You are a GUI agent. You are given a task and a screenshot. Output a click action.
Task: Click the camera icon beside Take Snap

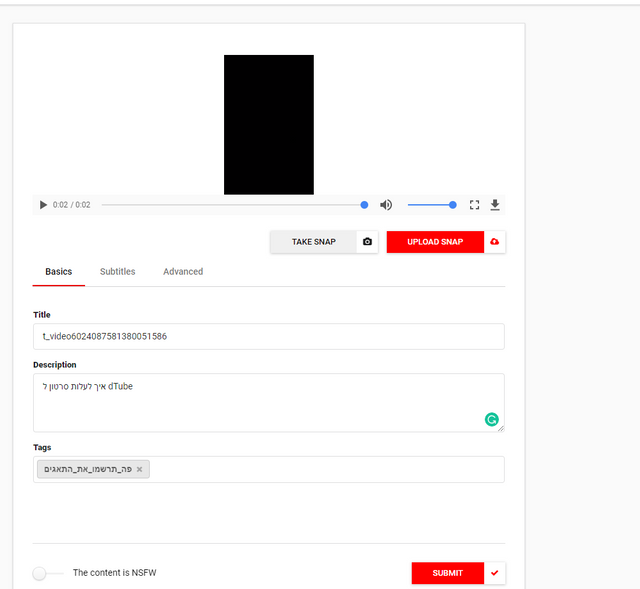pyautogui.click(x=367, y=242)
